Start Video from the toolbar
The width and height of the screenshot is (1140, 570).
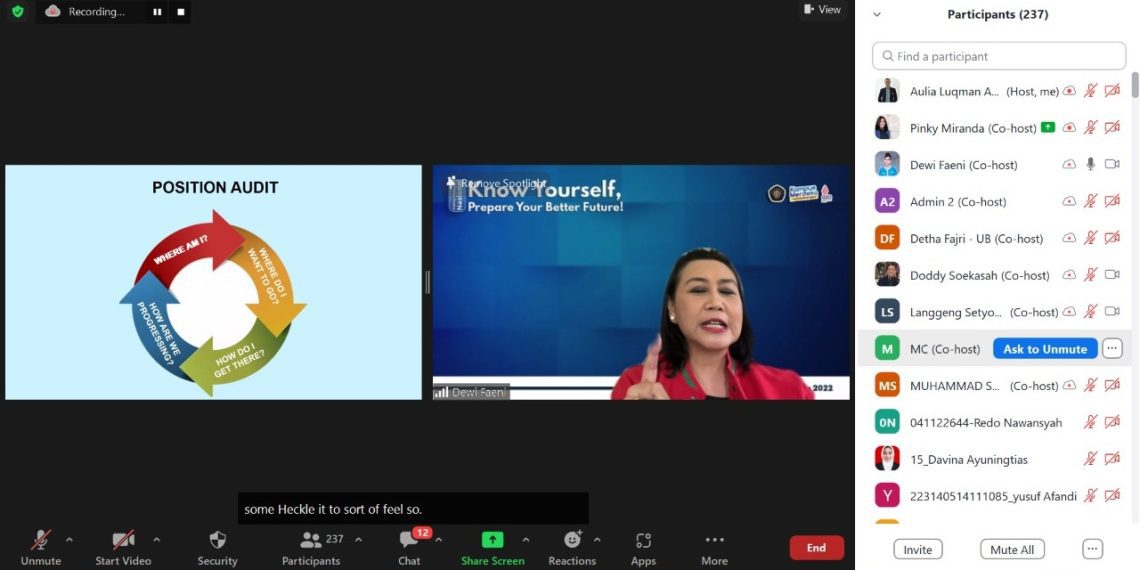pos(123,547)
